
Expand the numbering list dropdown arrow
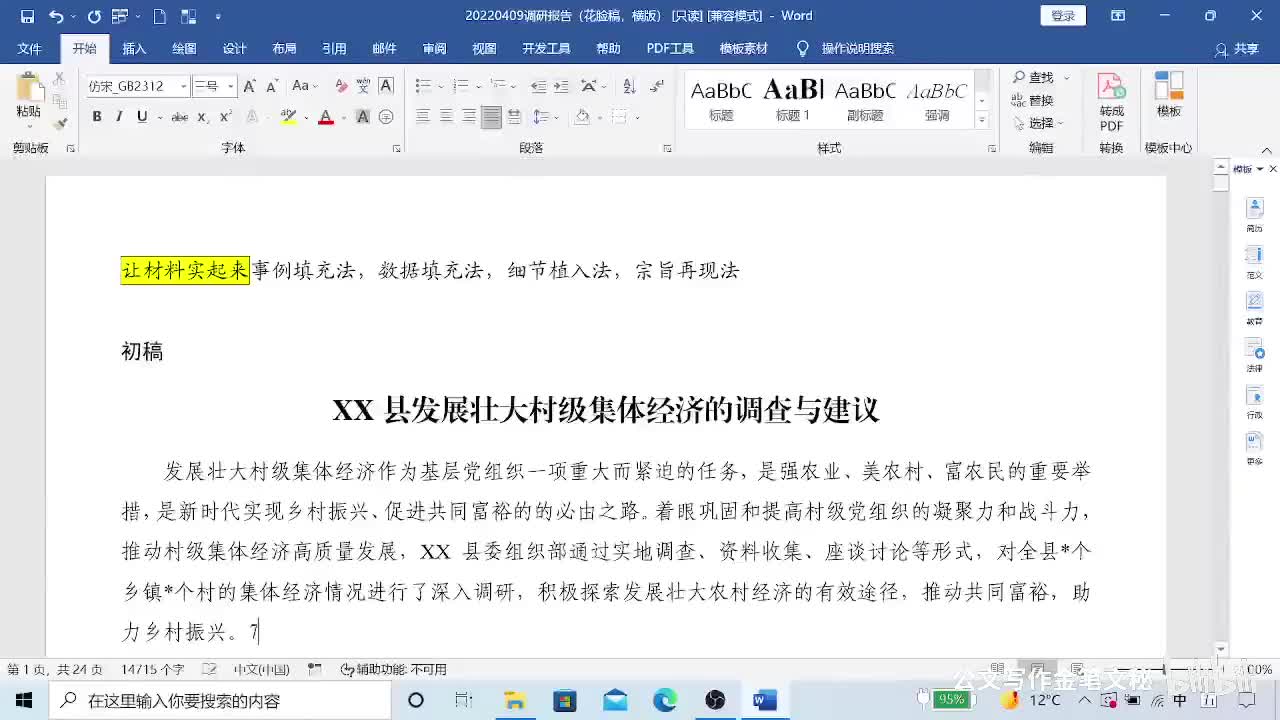coord(477,86)
